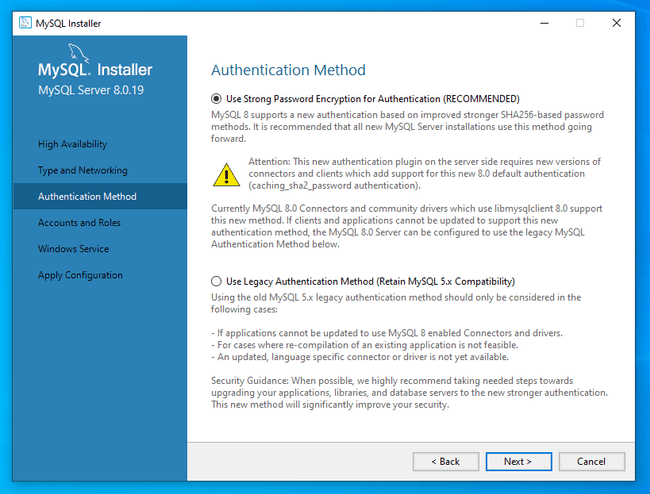Click the Authentication Method page heading
This screenshot has width=650, height=494.
(x=288, y=70)
